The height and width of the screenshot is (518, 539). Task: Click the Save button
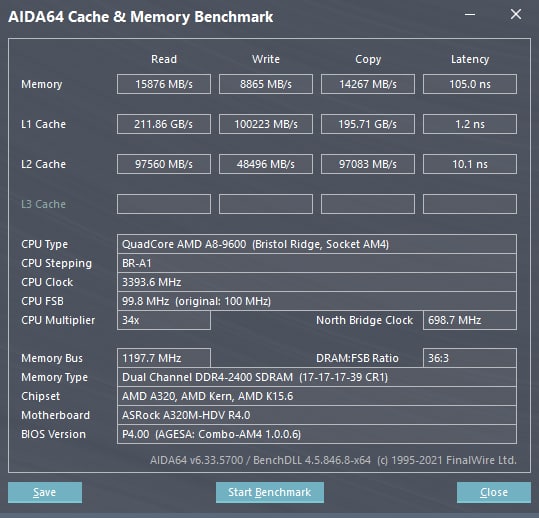click(x=45, y=492)
